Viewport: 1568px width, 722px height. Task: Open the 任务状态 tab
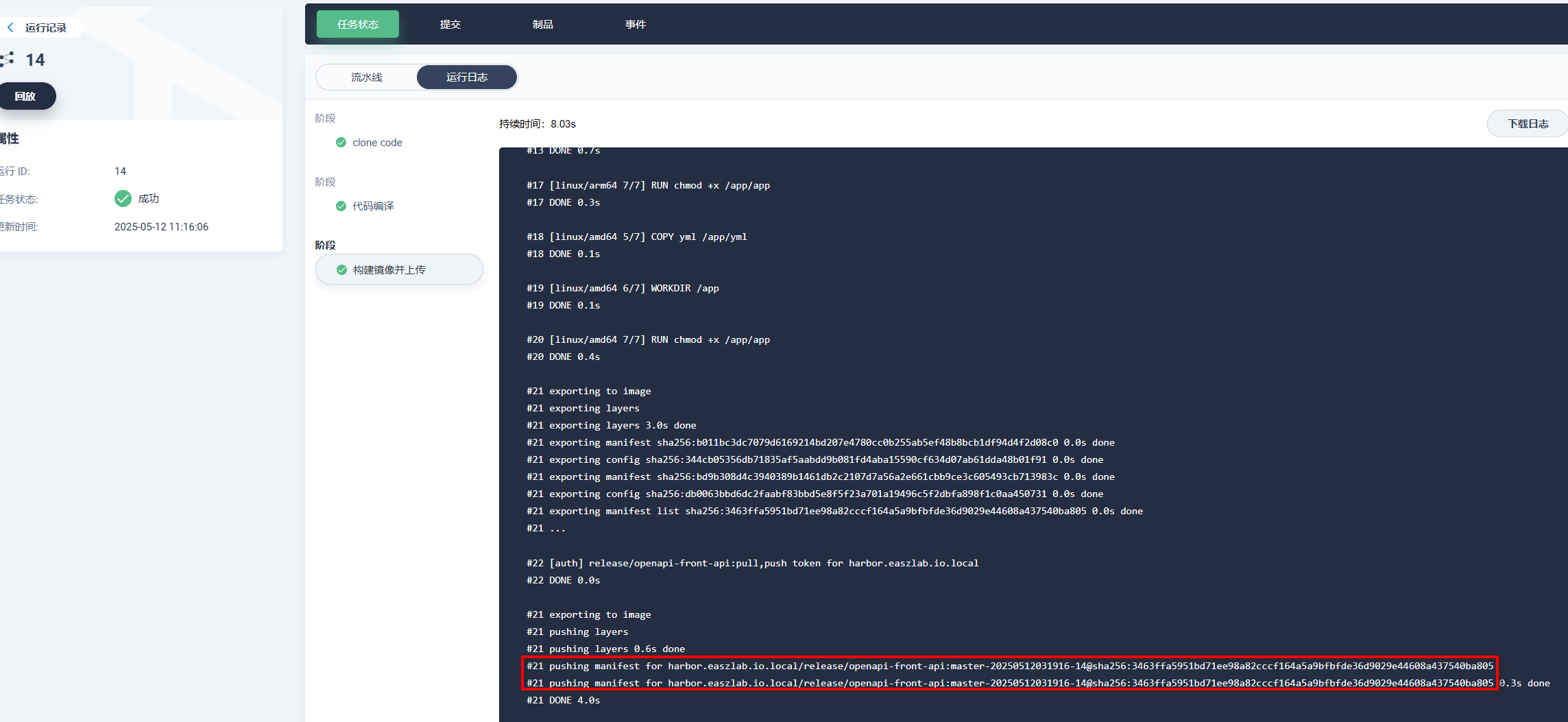click(358, 24)
